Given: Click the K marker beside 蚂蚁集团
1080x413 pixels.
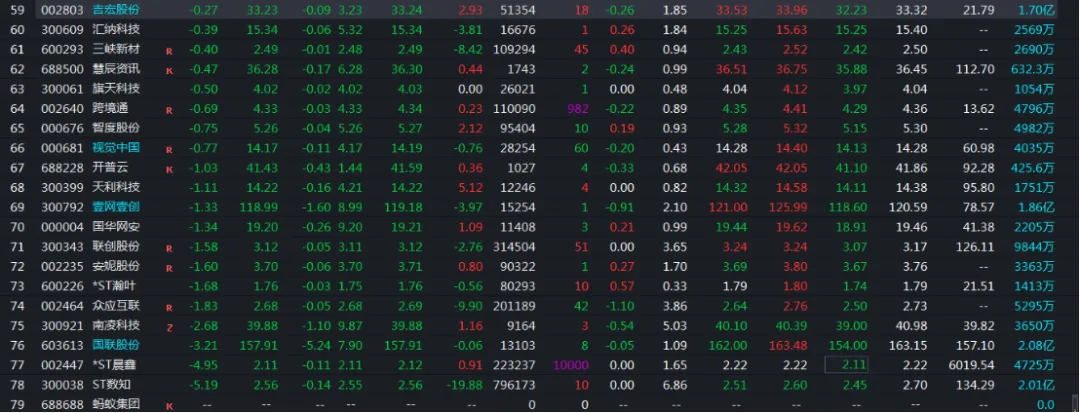Looking at the screenshot, I should [169, 406].
